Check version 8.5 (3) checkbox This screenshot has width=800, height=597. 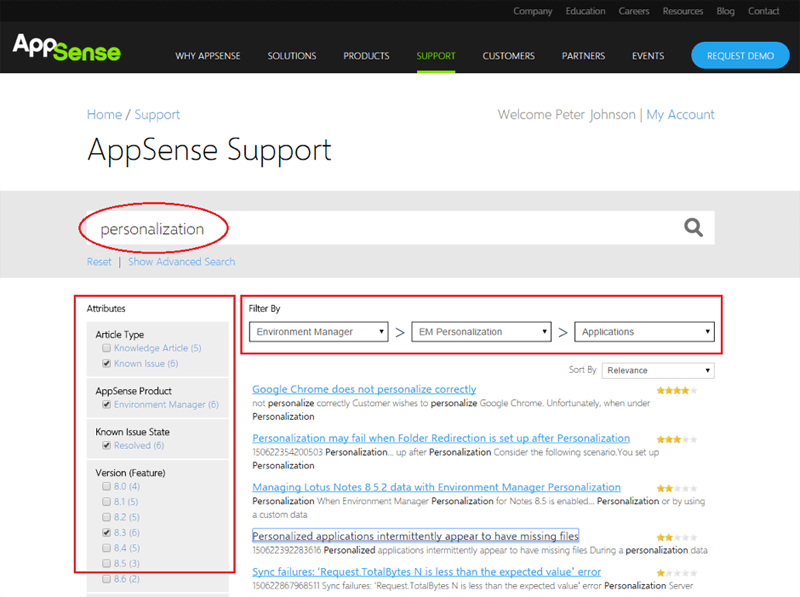click(x=107, y=563)
